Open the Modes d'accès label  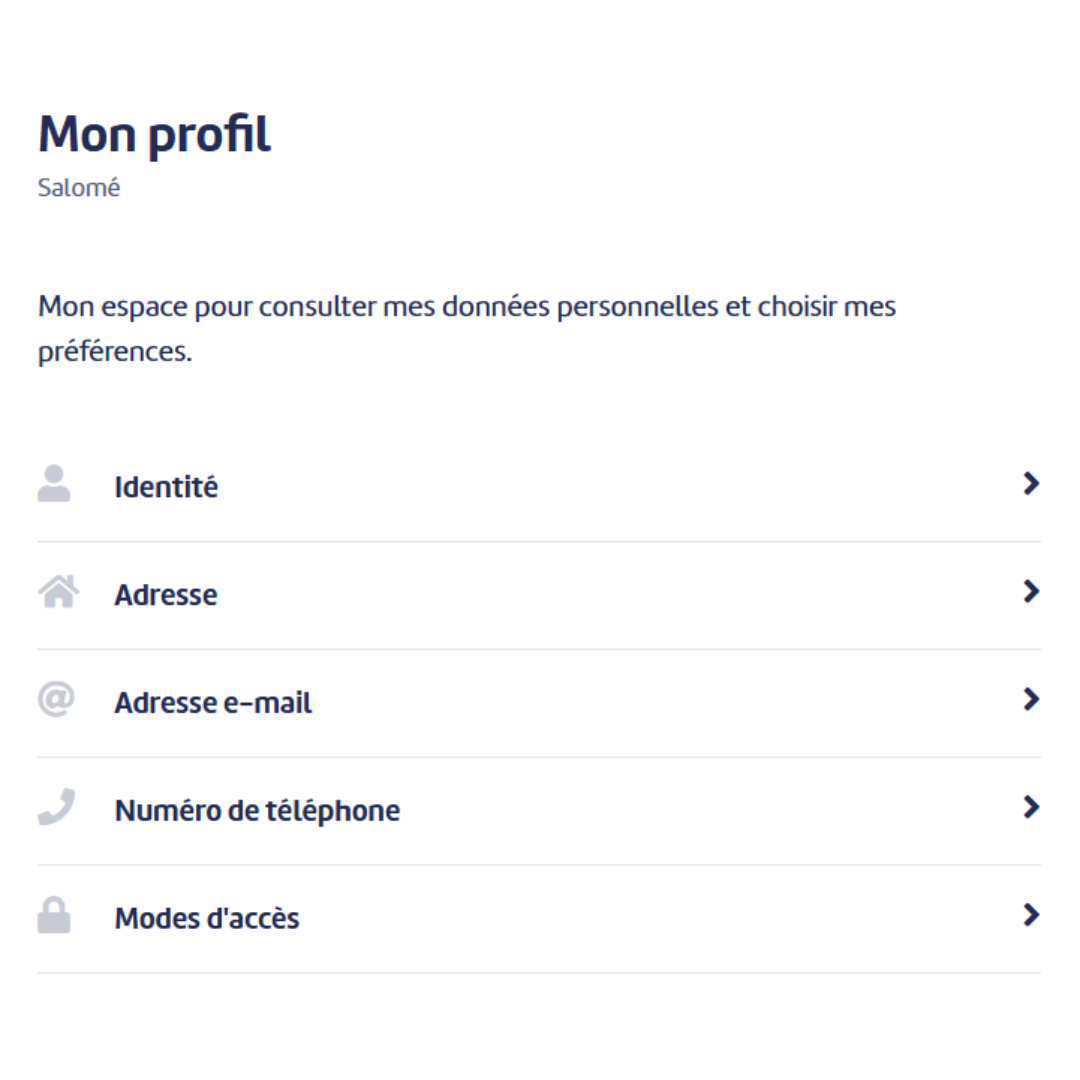pos(207,918)
